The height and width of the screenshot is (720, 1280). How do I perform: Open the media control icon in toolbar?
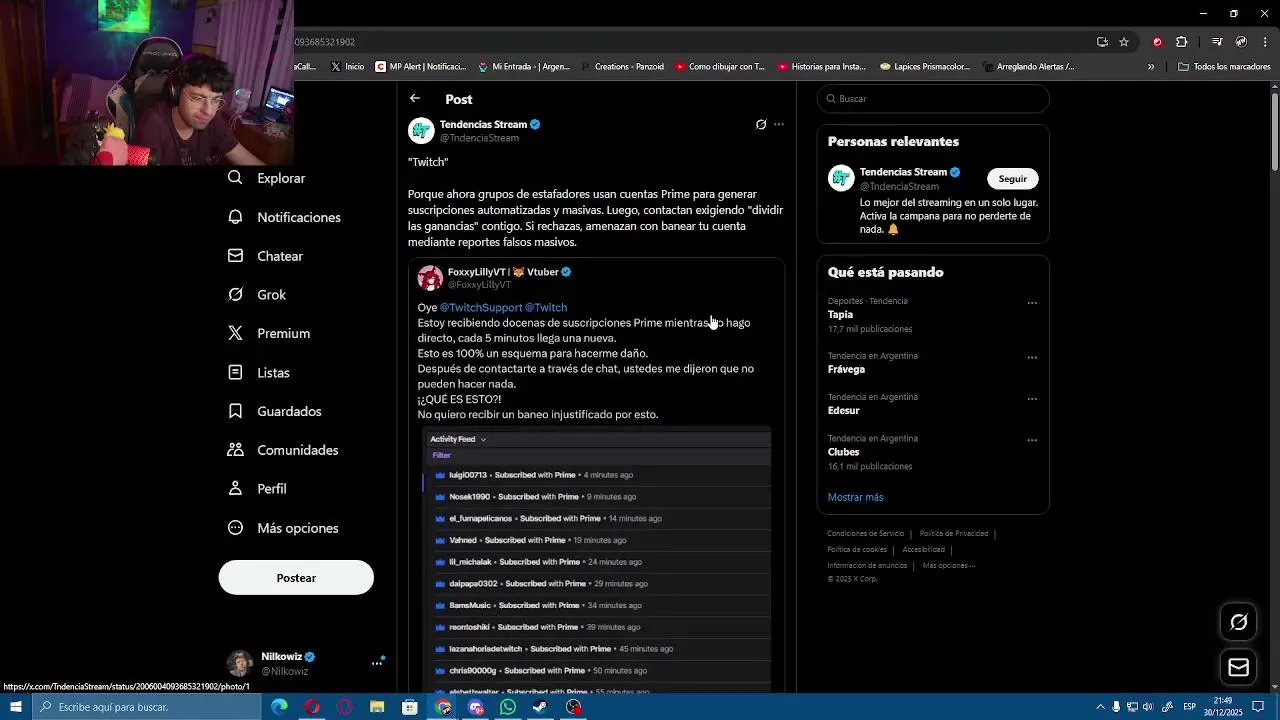pyautogui.click(x=1217, y=42)
